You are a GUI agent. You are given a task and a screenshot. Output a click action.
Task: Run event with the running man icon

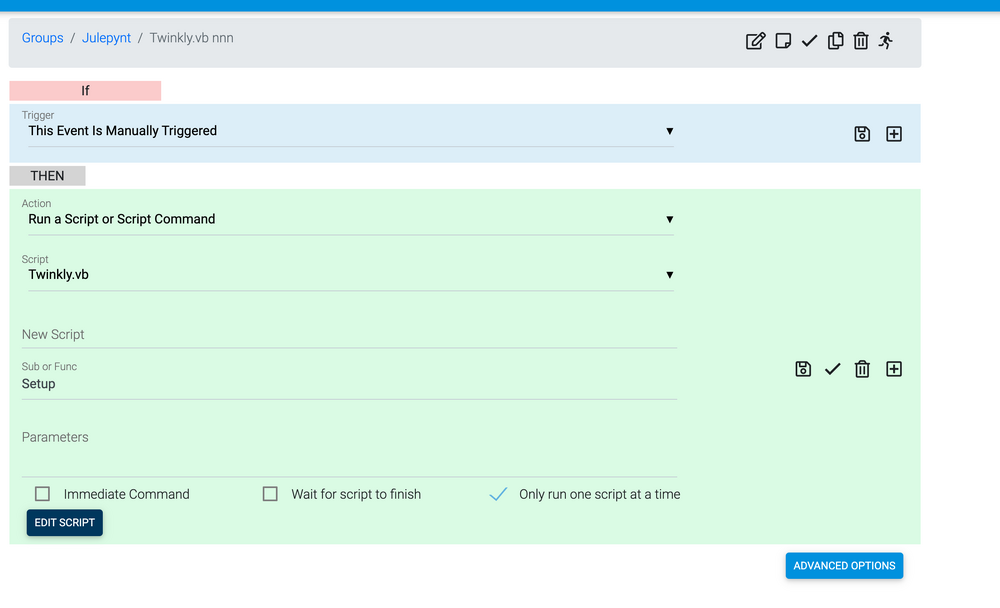(x=886, y=41)
